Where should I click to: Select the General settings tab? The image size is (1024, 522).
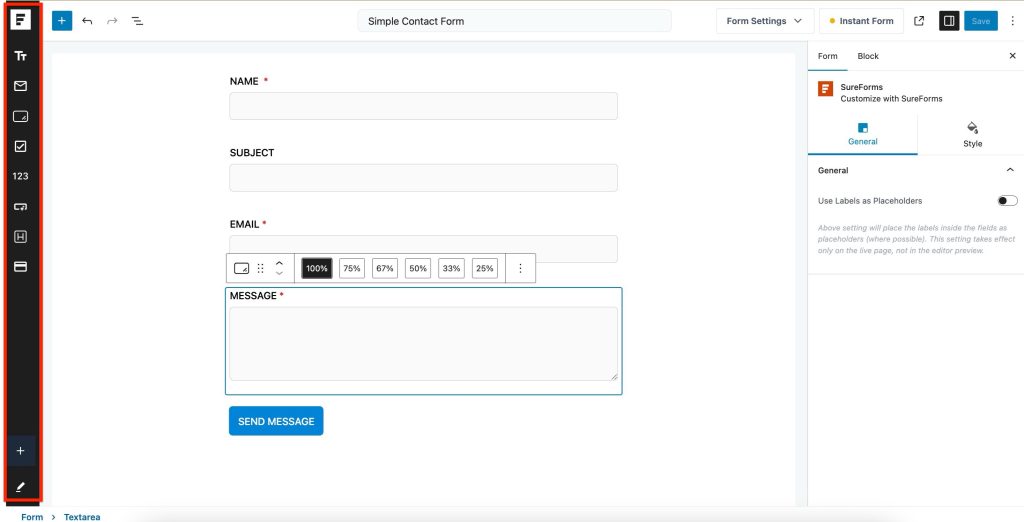coord(863,135)
